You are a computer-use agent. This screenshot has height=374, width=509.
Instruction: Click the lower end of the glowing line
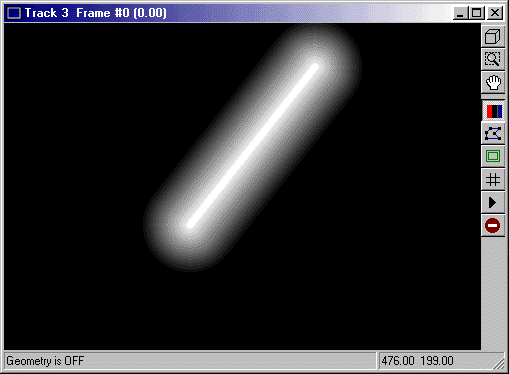191,224
